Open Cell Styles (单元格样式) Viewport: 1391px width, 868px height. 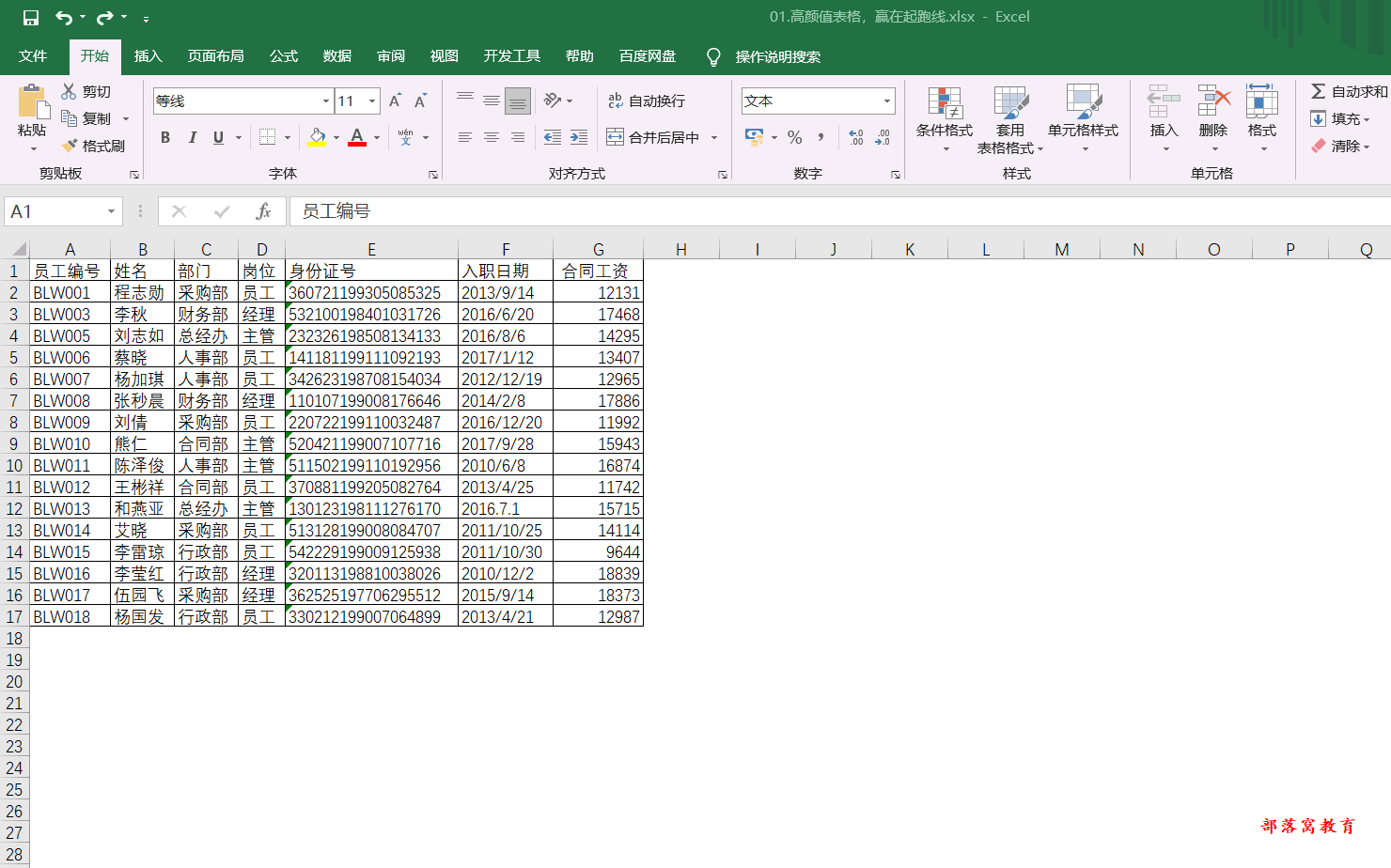1083,118
